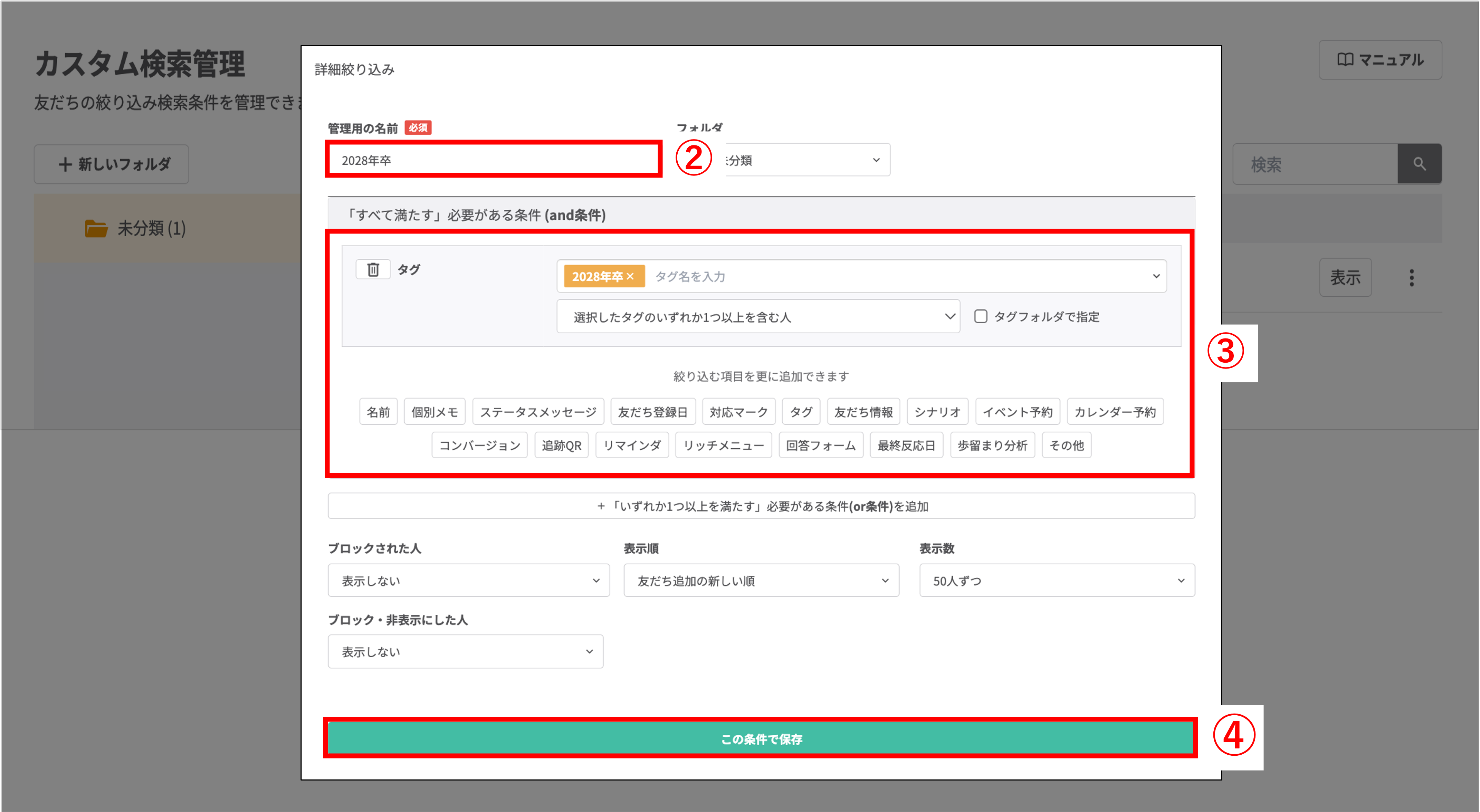Click 新しいフォルダ button
This screenshot has height=812, width=1480.
112,164
